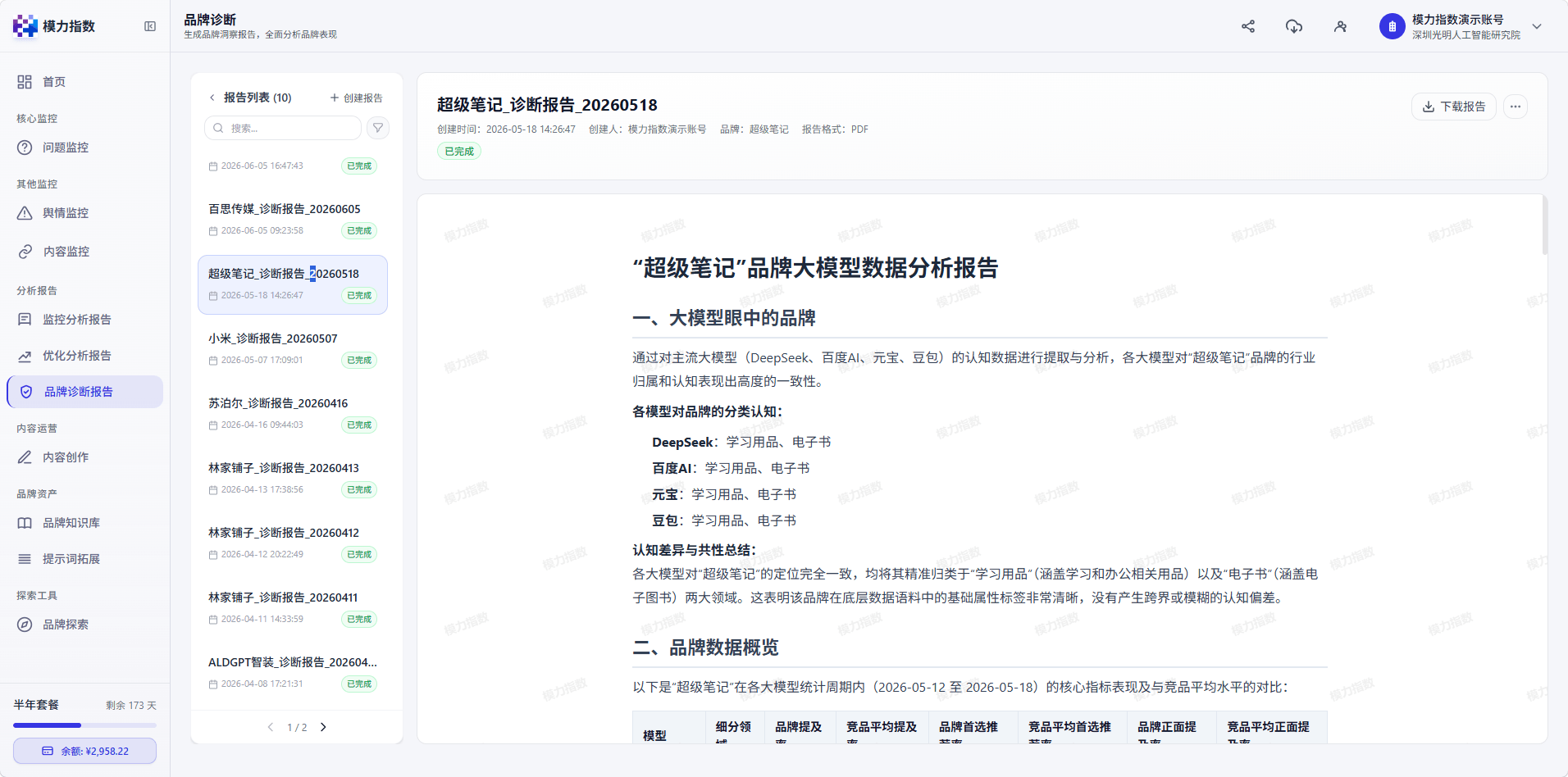Click the 品牌探索 compass icon
The image size is (1568, 777).
[25, 625]
